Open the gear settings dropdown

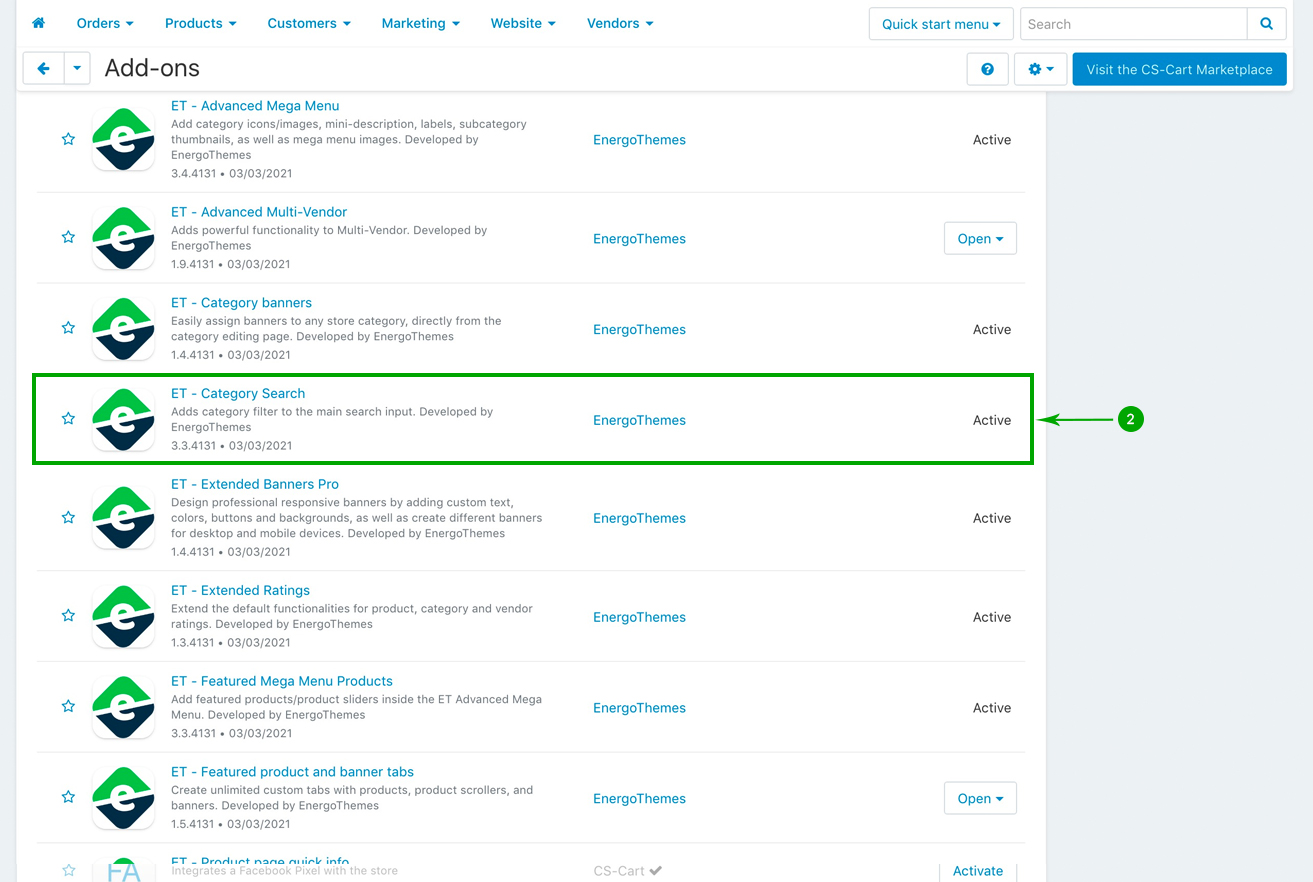pos(1040,69)
